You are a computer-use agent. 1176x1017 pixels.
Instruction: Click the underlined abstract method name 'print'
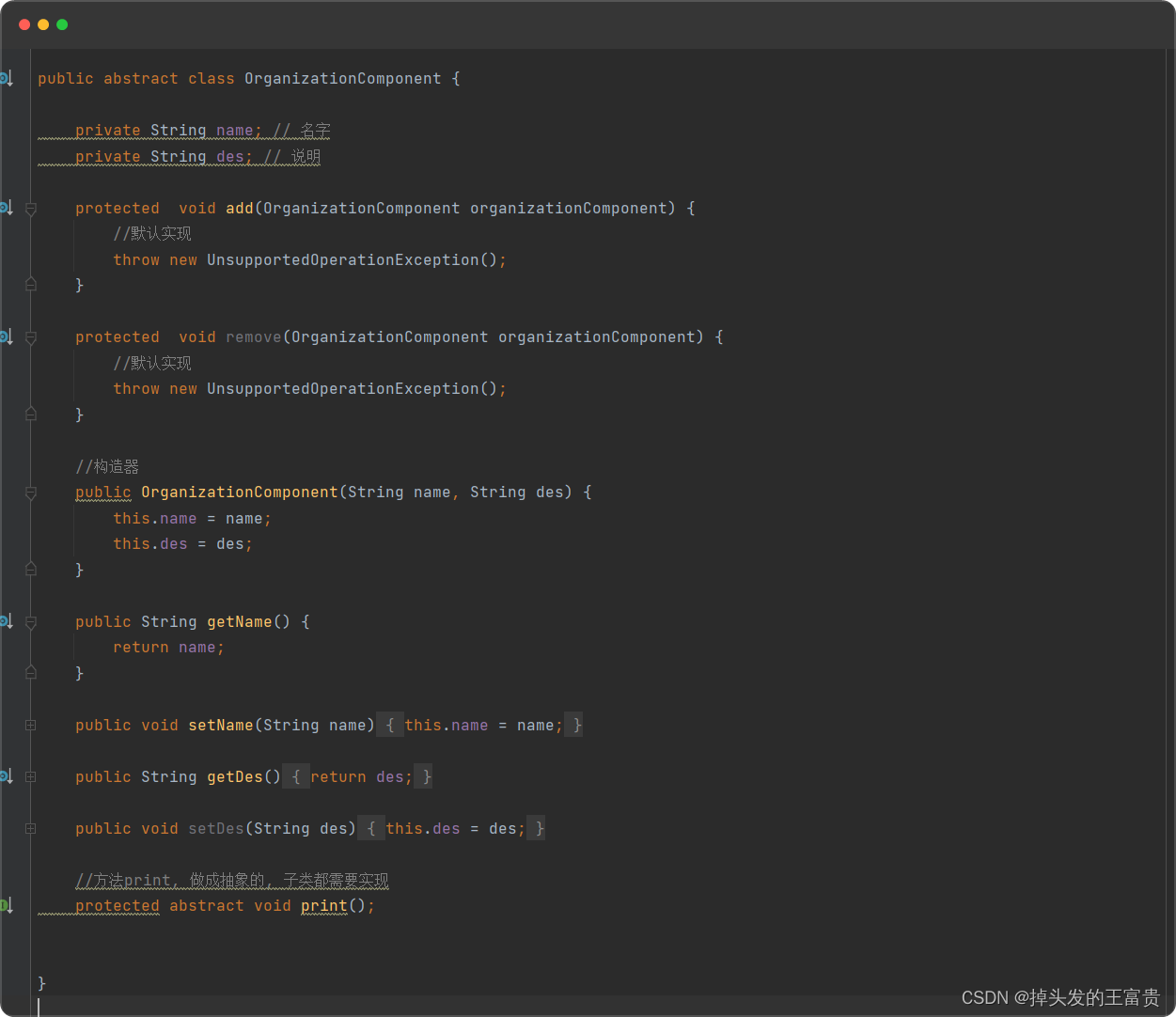[324, 905]
